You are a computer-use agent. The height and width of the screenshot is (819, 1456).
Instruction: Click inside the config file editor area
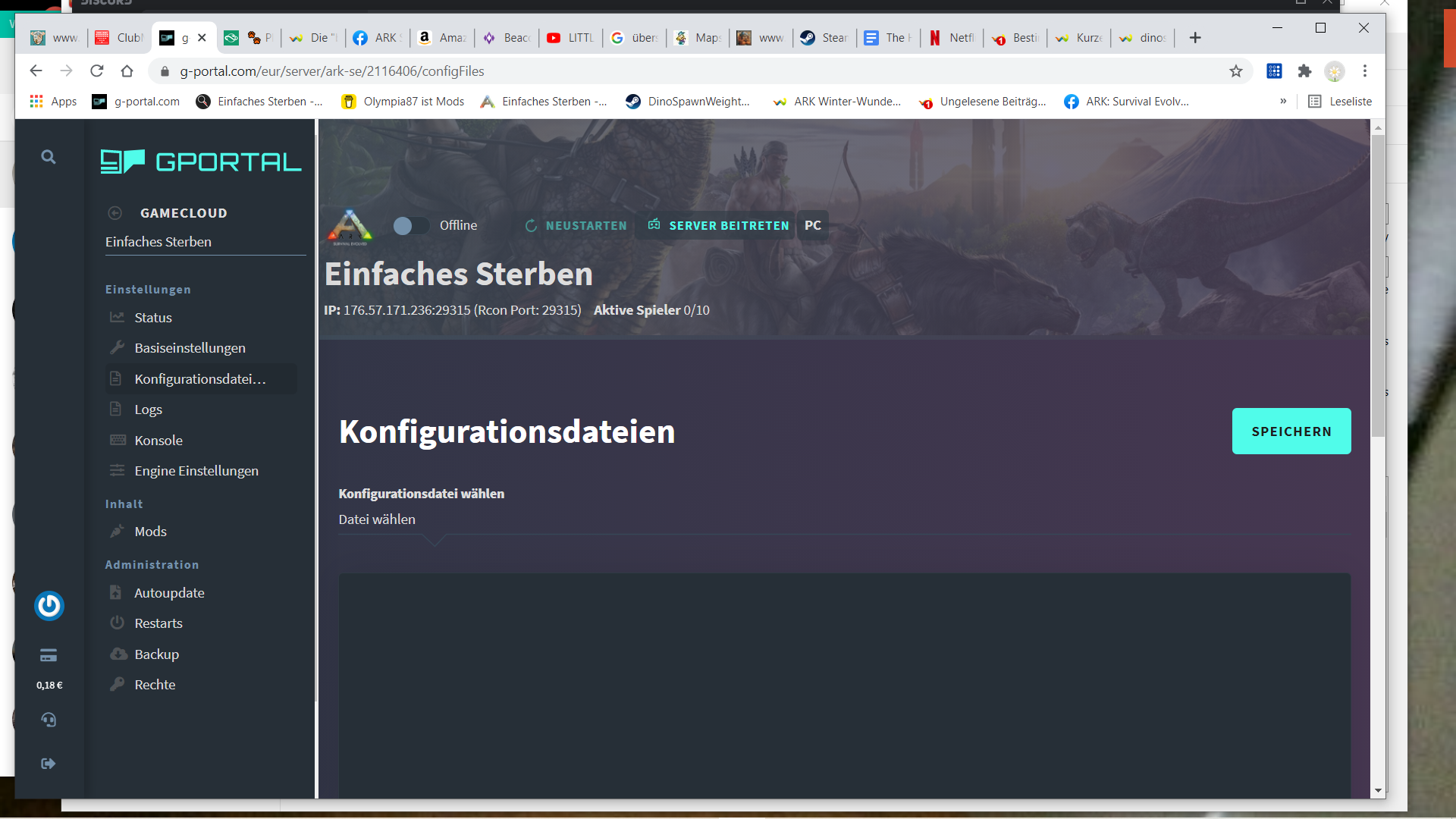tap(844, 686)
